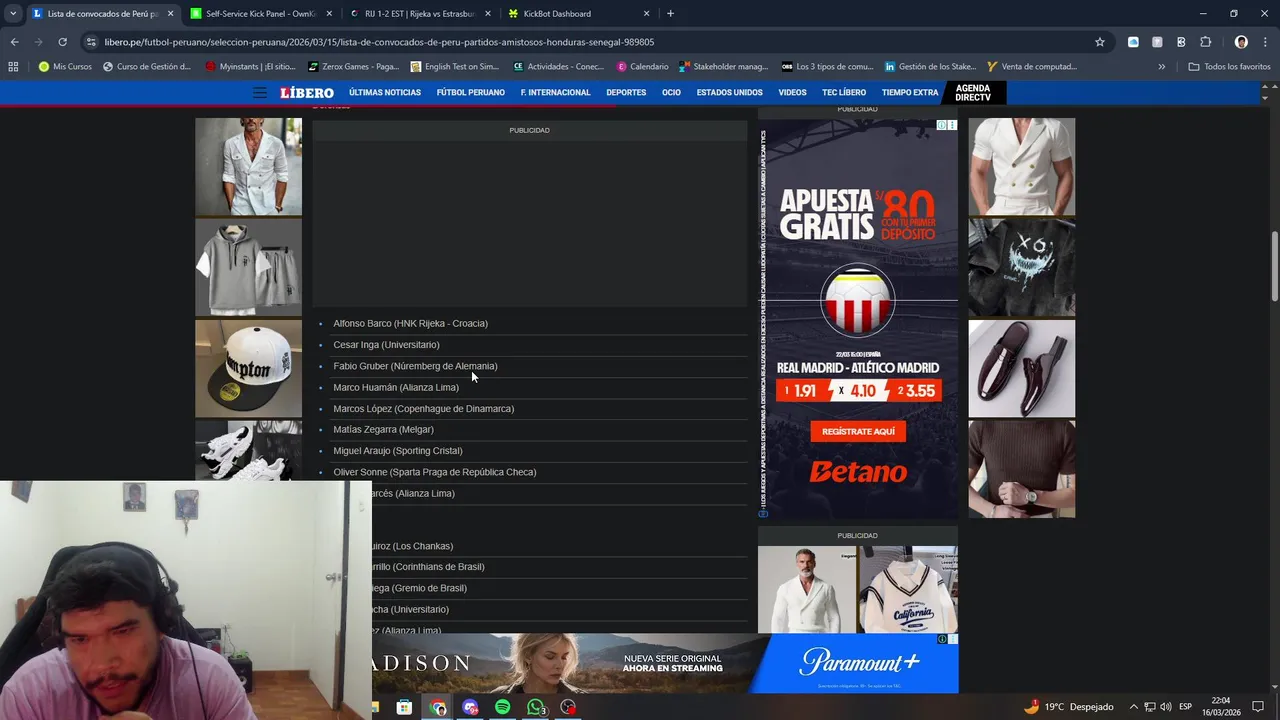Viewport: 1280px width, 720px height.
Task: Open the Zerox Games bookmark
Action: (x=353, y=67)
